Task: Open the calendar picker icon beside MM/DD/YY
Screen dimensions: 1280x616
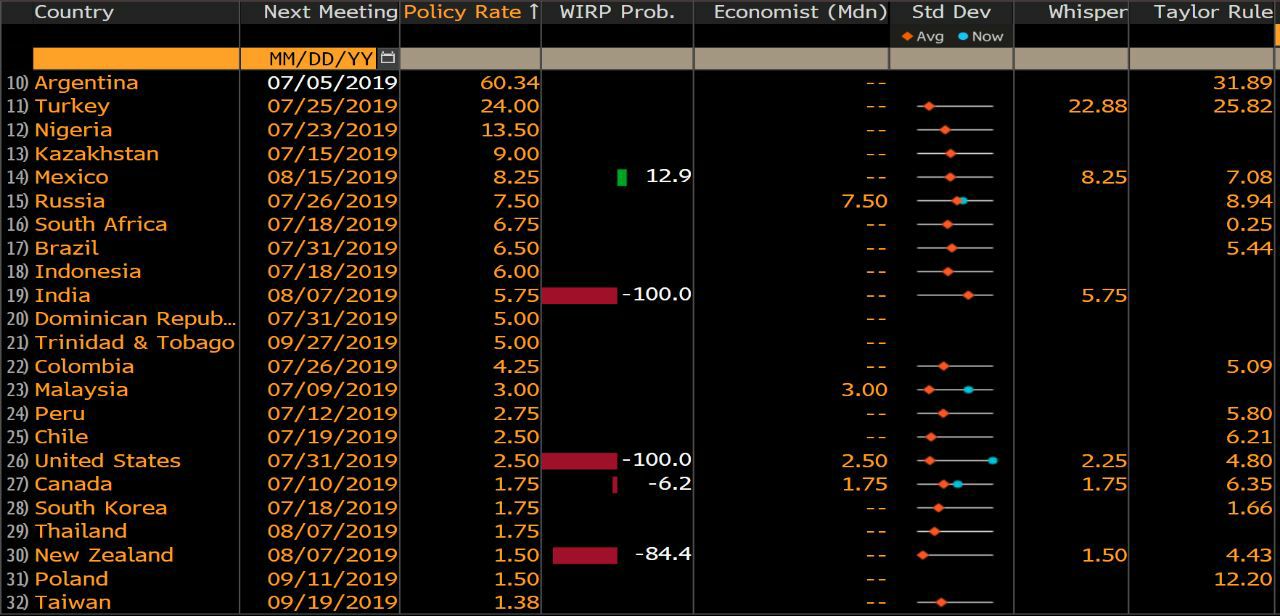Action: coord(388,58)
